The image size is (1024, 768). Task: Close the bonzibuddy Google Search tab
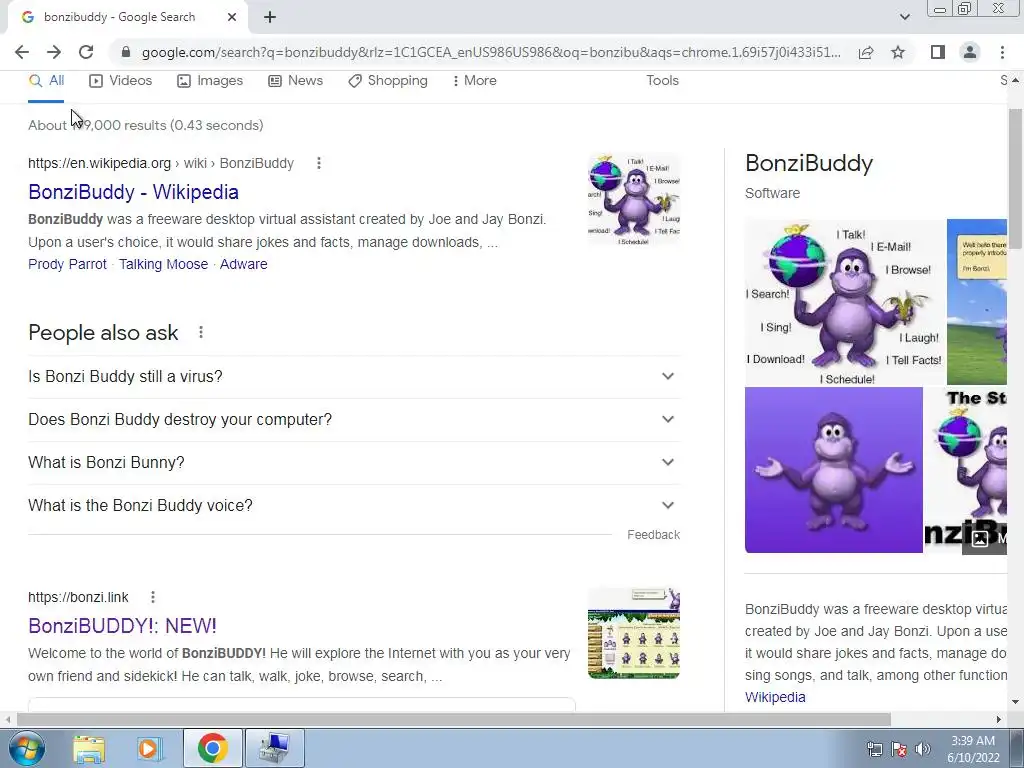(x=232, y=17)
